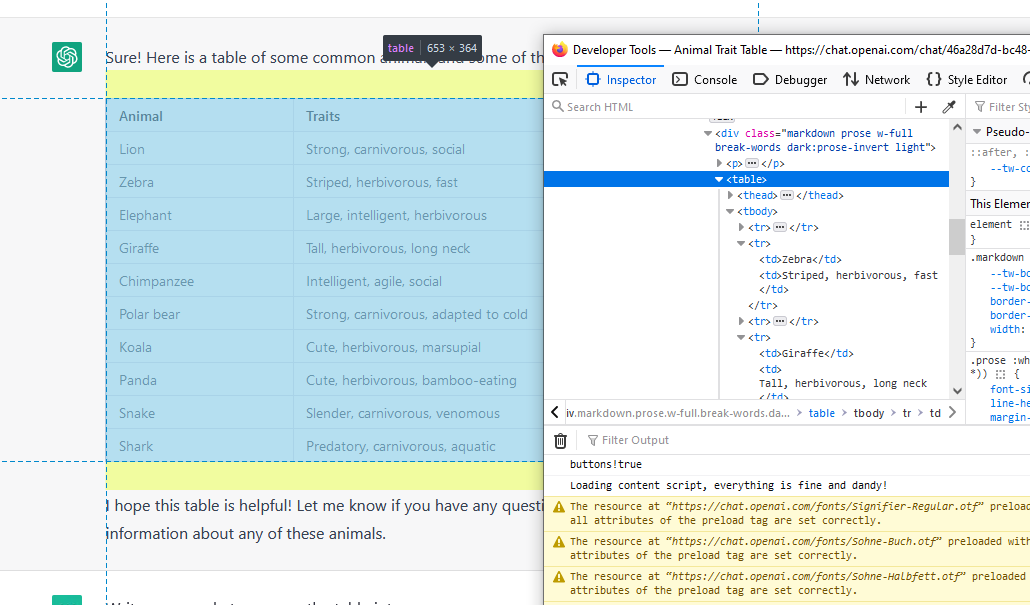Open the Network panel
Screen dimensions: 1030x605
pyautogui.click(x=876, y=79)
